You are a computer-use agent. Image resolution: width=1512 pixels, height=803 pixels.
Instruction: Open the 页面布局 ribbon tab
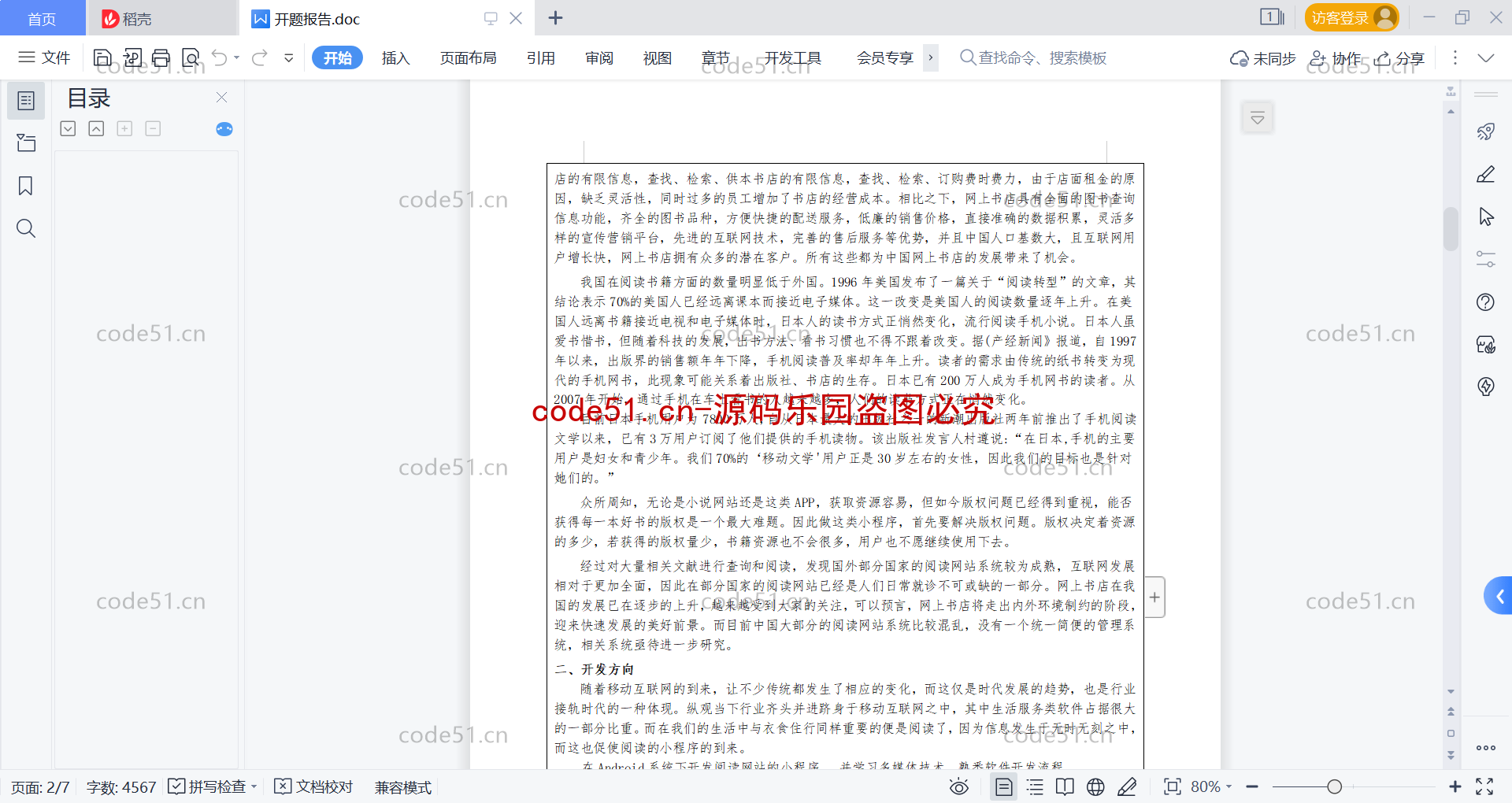(468, 57)
